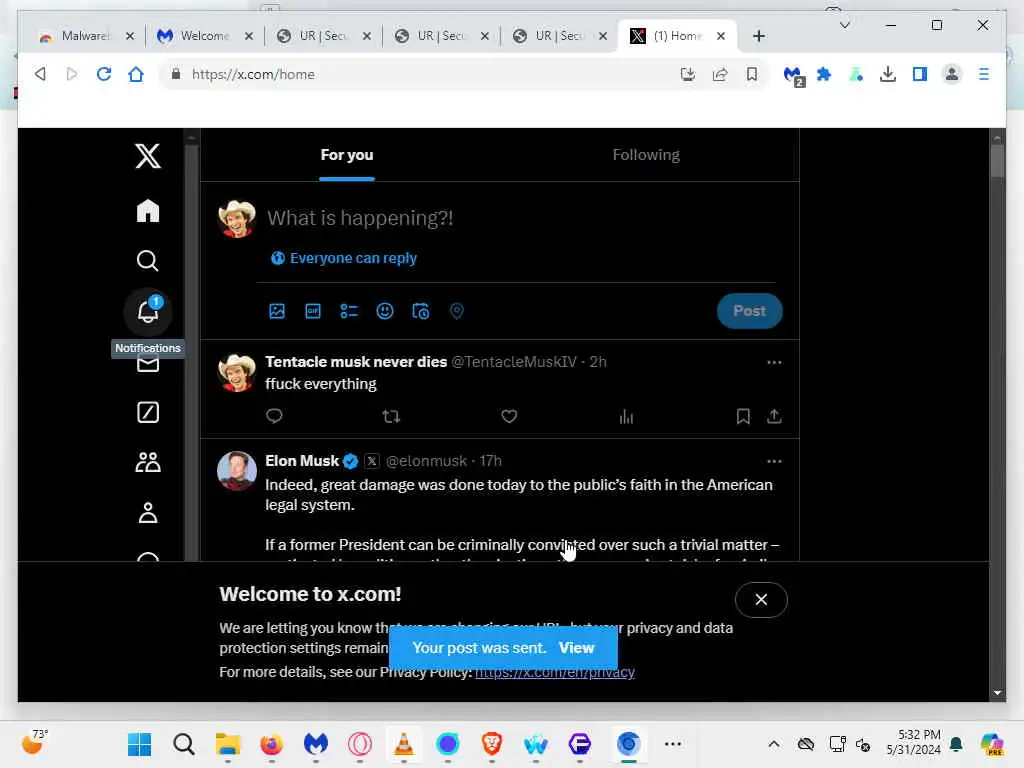Open browser downloads
This screenshot has width=1024, height=768.
tap(888, 74)
